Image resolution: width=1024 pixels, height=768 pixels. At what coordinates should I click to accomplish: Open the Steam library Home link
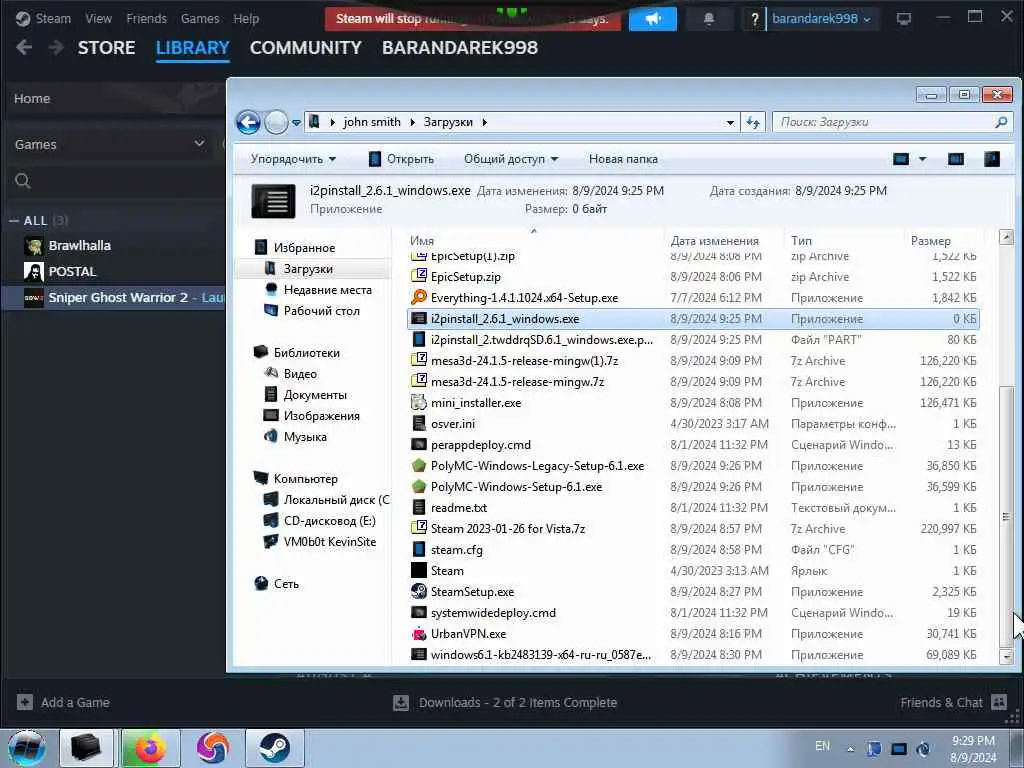coord(32,99)
